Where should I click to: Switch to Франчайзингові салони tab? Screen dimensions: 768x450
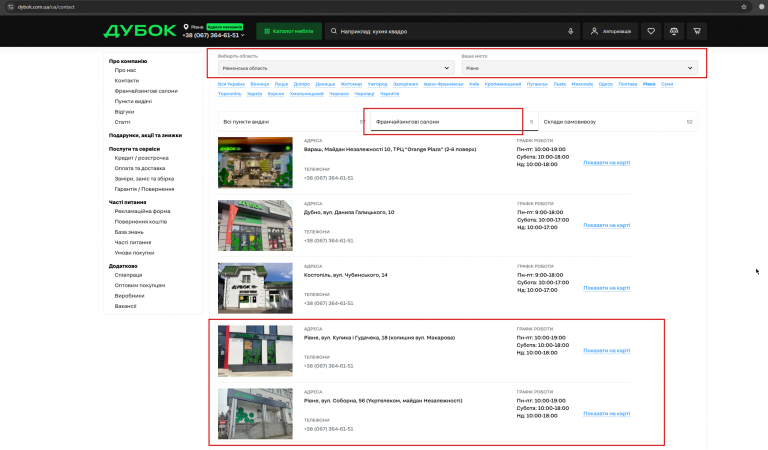tap(454, 122)
